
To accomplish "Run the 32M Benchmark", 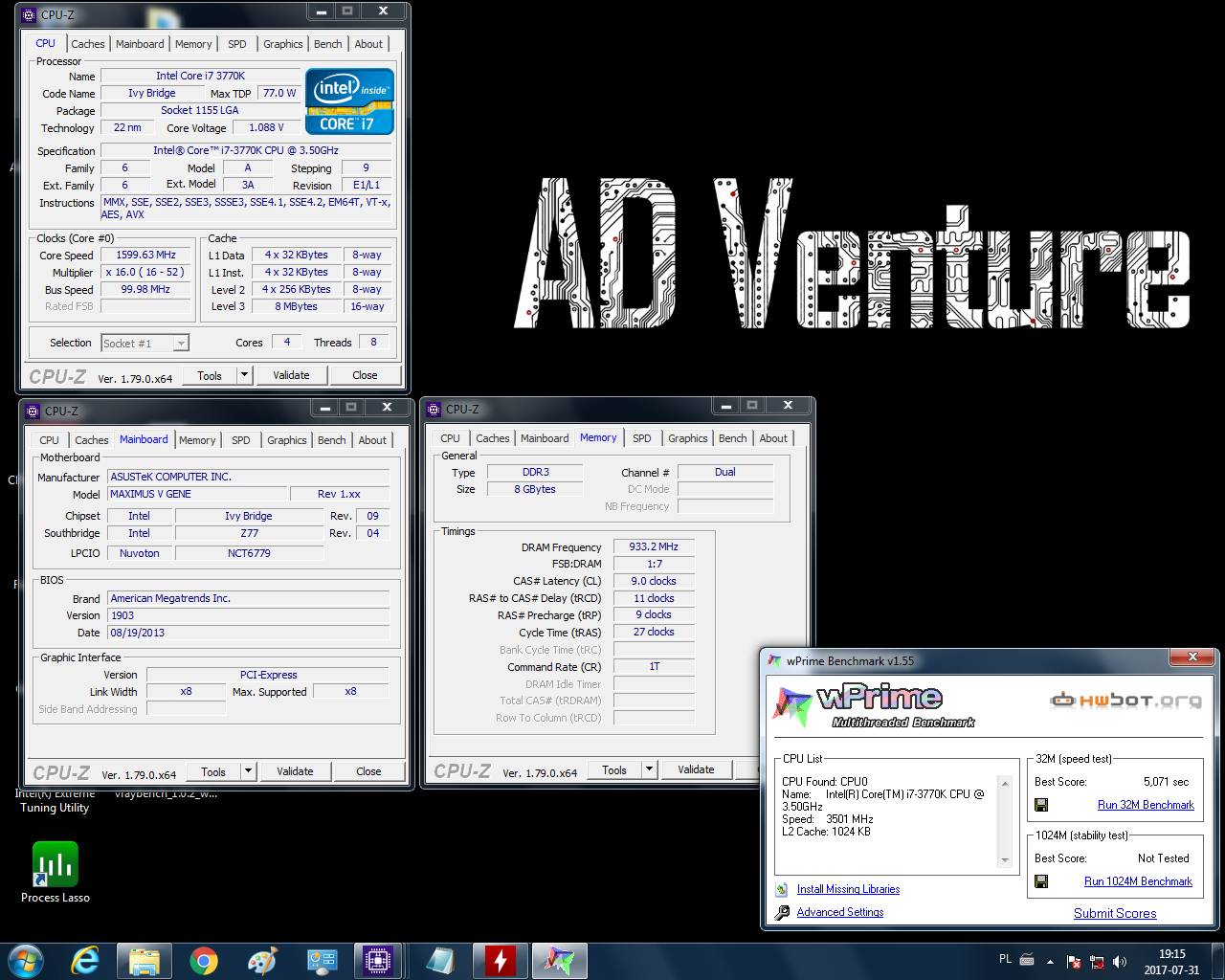I will pyautogui.click(x=1146, y=805).
